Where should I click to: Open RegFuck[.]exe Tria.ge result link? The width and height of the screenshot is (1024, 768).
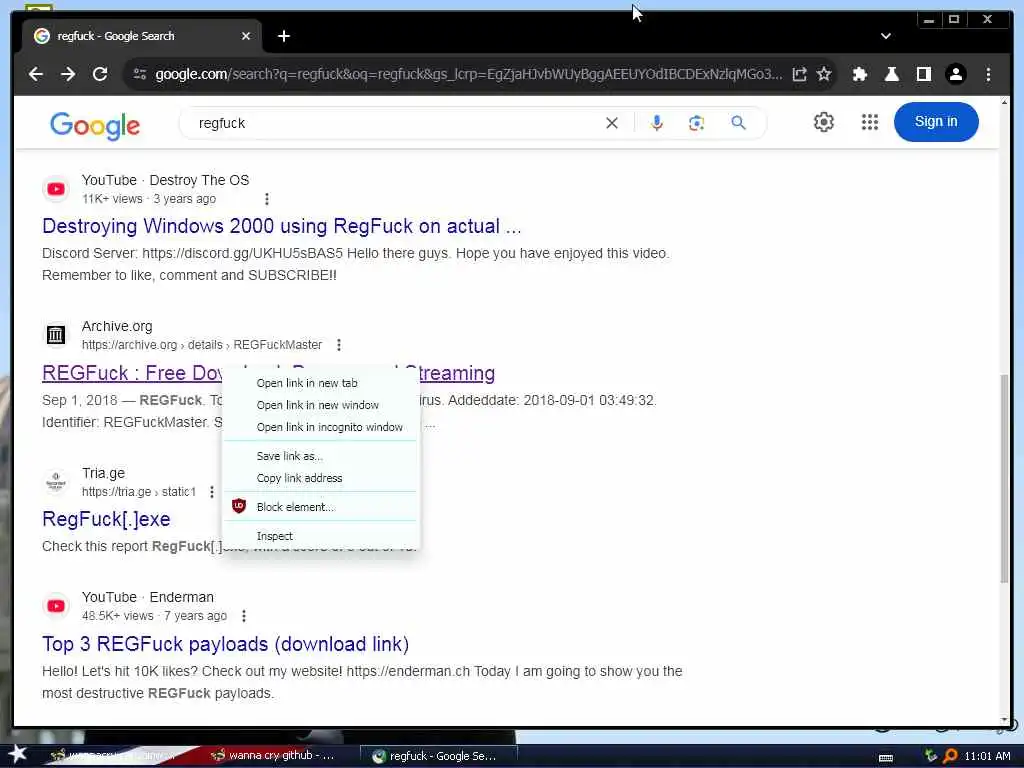106,519
